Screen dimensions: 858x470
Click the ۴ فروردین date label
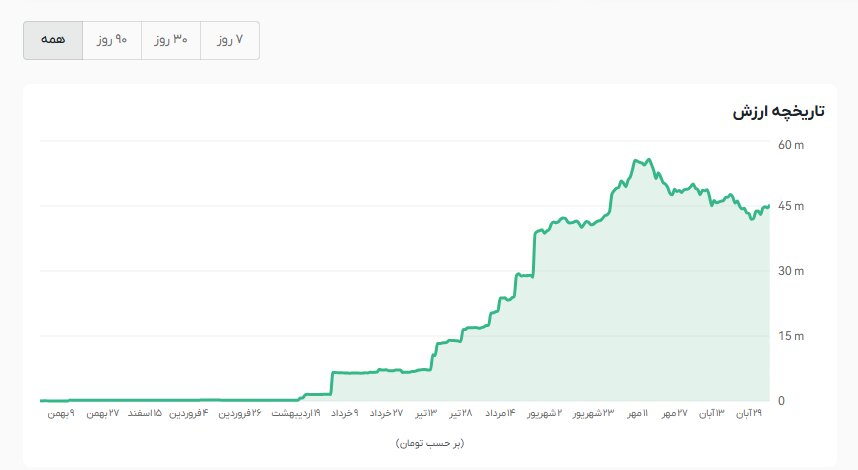tap(189, 413)
